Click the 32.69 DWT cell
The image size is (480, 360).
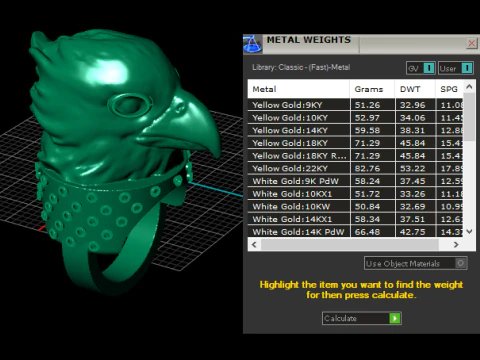click(416, 206)
